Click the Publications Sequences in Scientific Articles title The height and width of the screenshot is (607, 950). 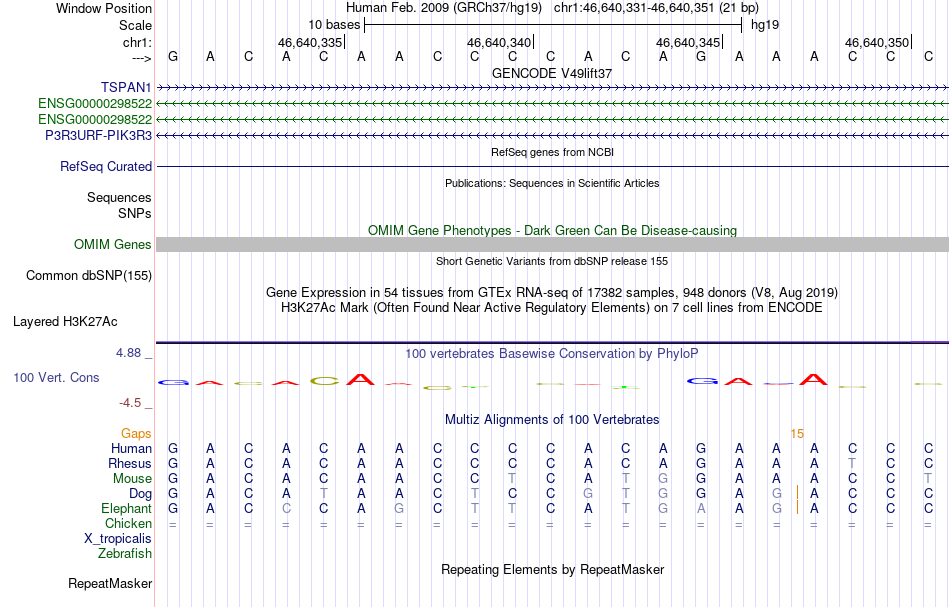(x=552, y=183)
